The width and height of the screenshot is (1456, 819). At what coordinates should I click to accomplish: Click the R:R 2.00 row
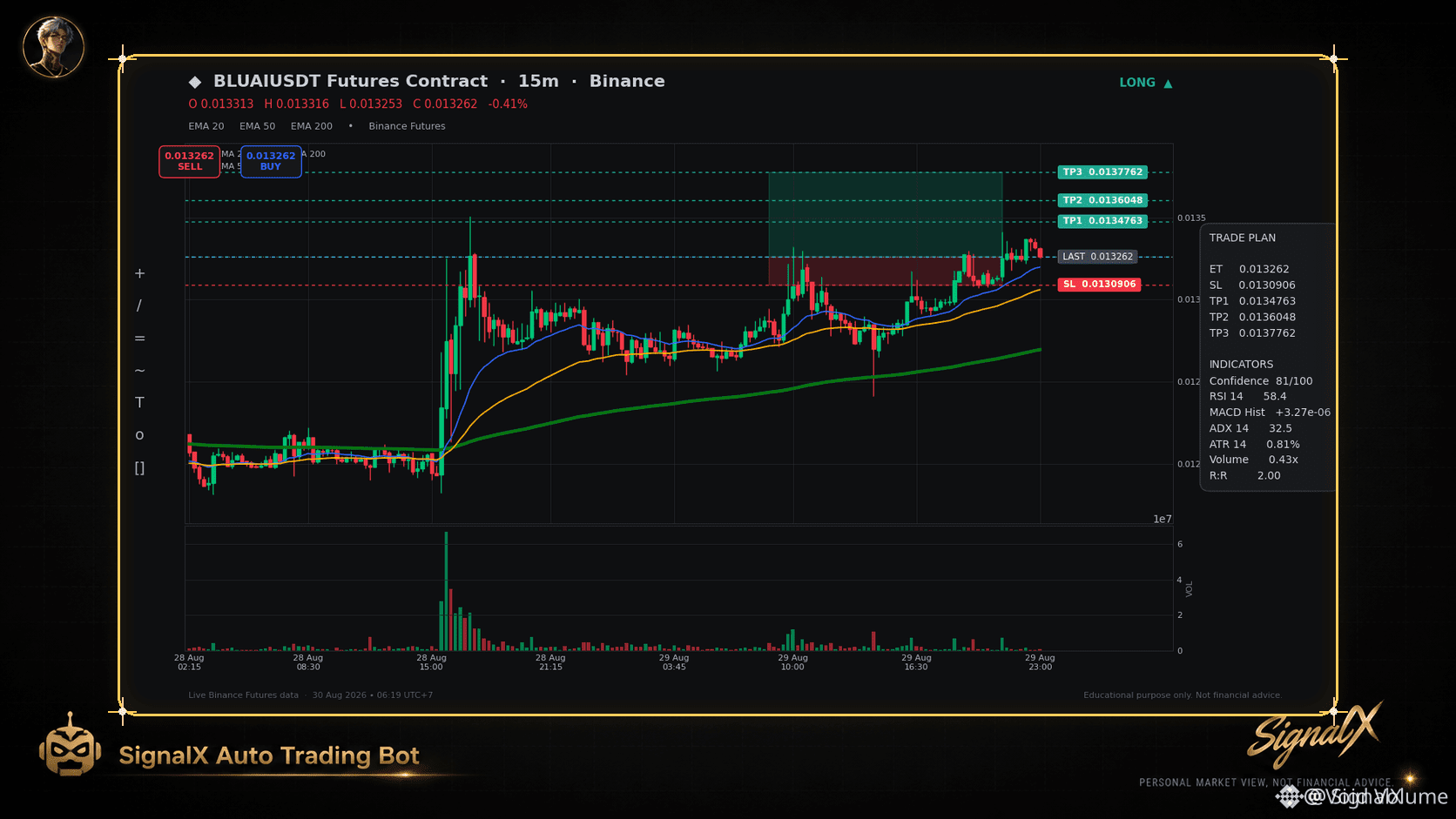point(1245,476)
